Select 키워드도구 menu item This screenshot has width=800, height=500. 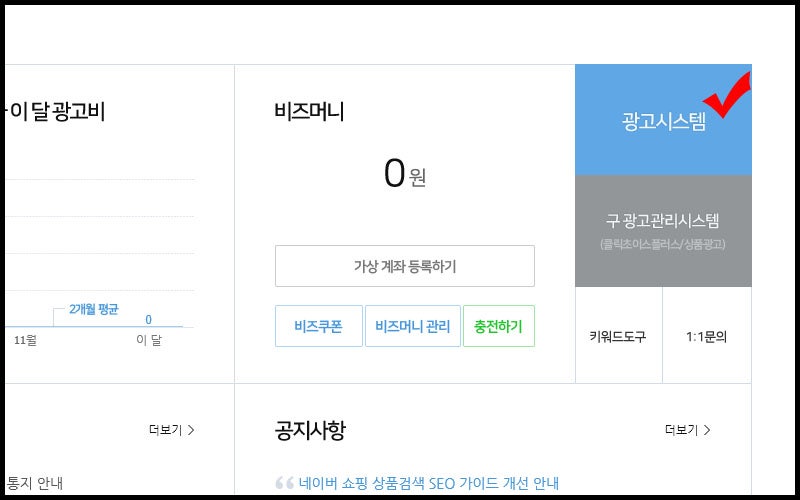(x=618, y=336)
